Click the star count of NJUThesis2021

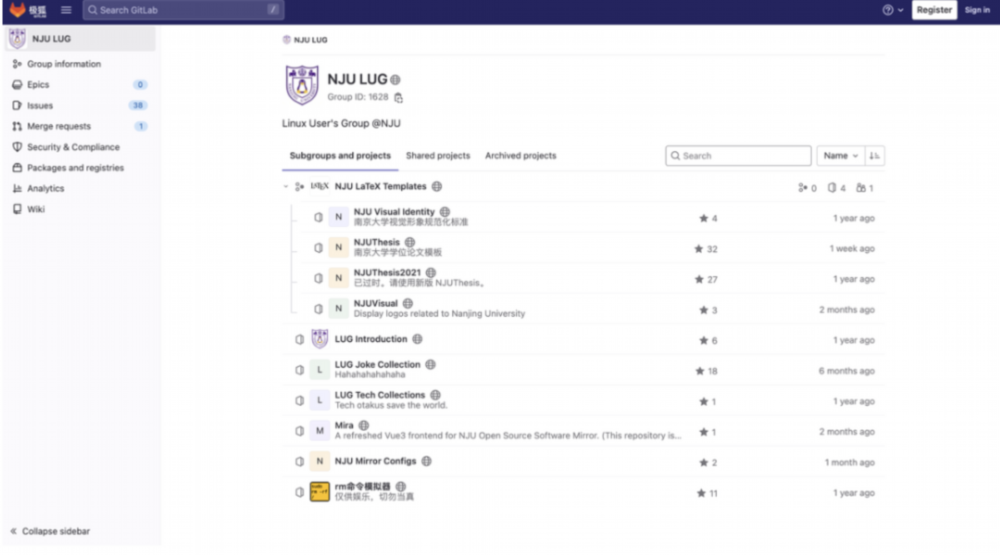[x=706, y=279]
